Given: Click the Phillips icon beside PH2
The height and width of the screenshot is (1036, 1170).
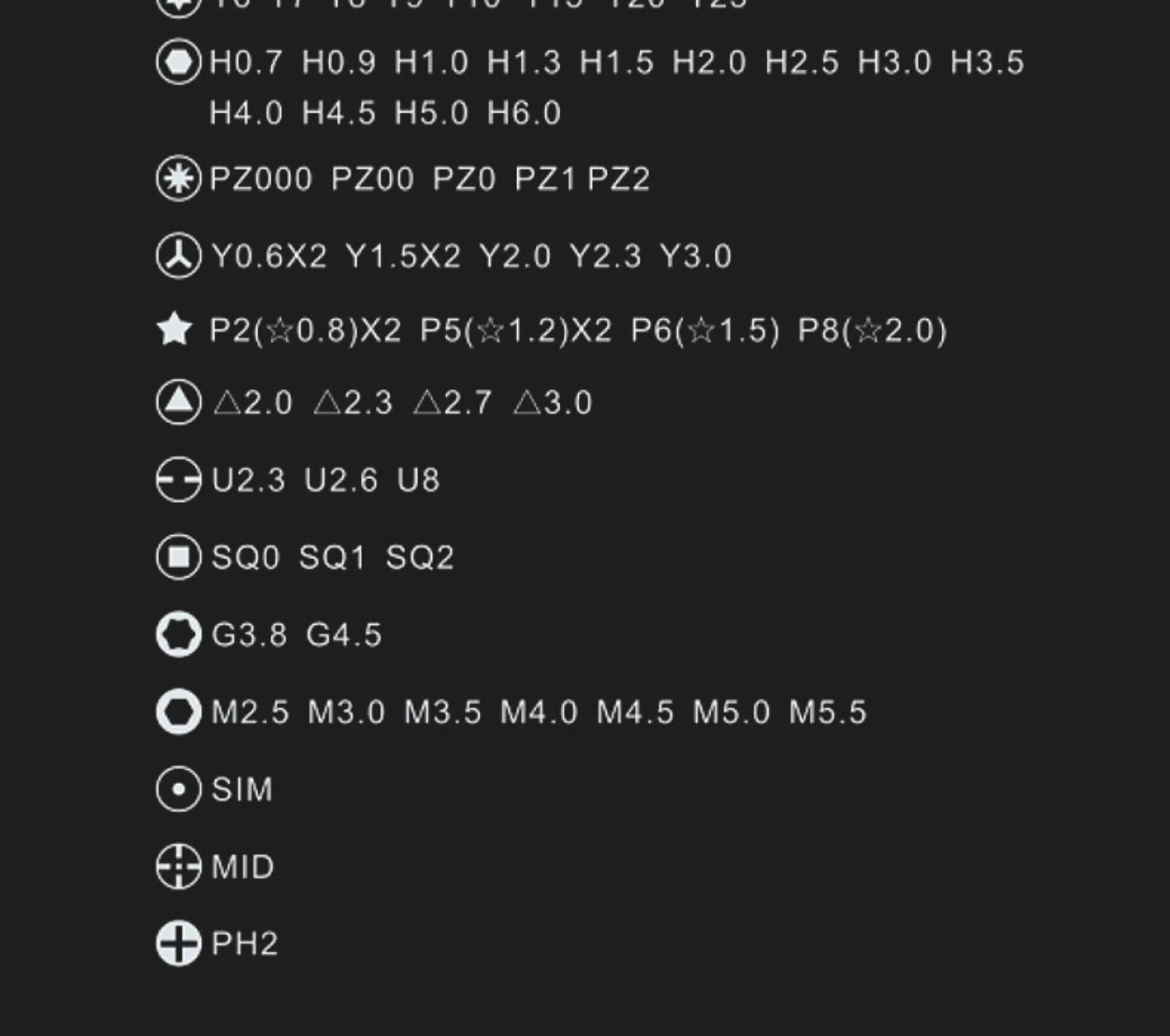Looking at the screenshot, I should [x=179, y=943].
